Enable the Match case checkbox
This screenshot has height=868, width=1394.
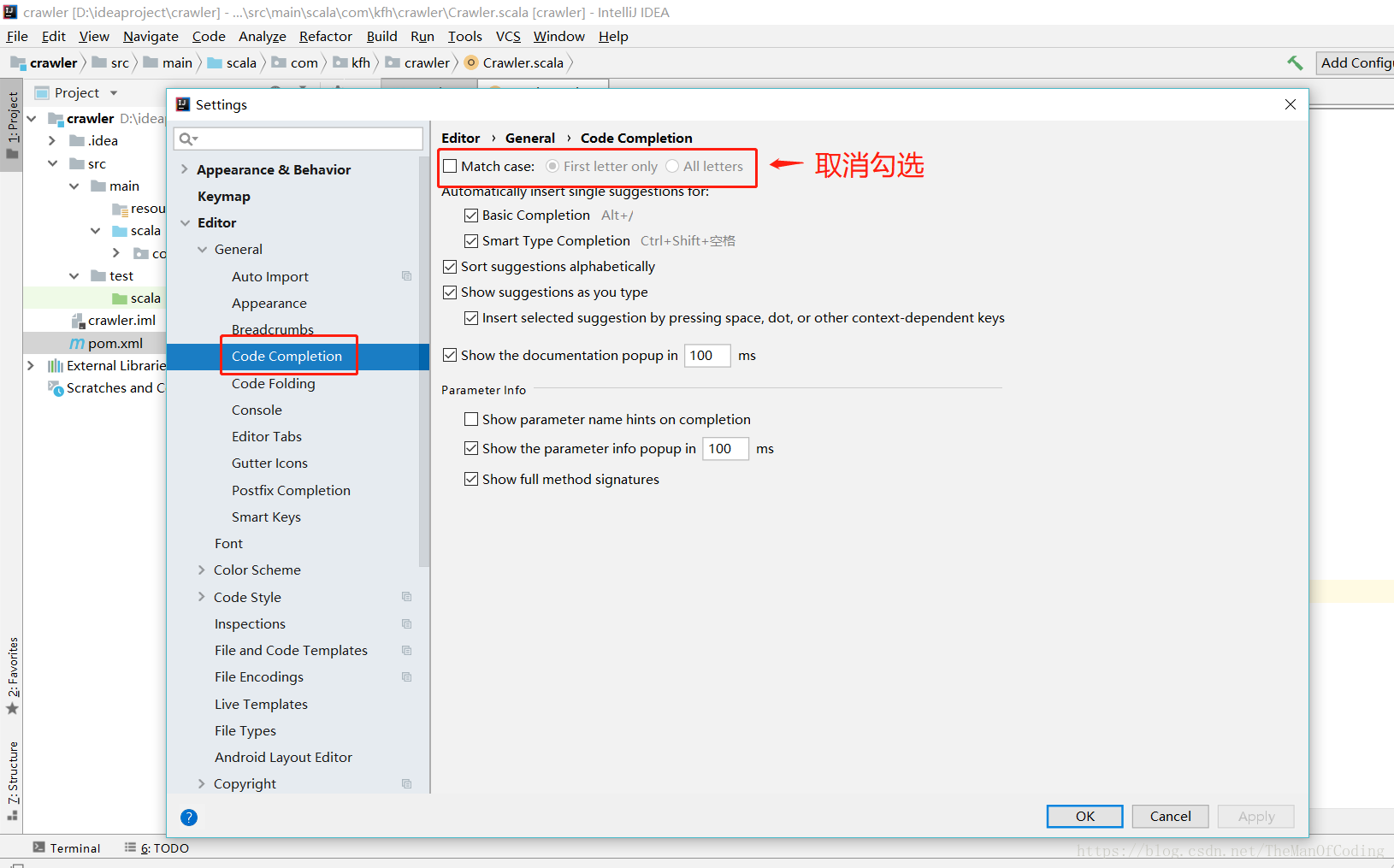click(450, 166)
